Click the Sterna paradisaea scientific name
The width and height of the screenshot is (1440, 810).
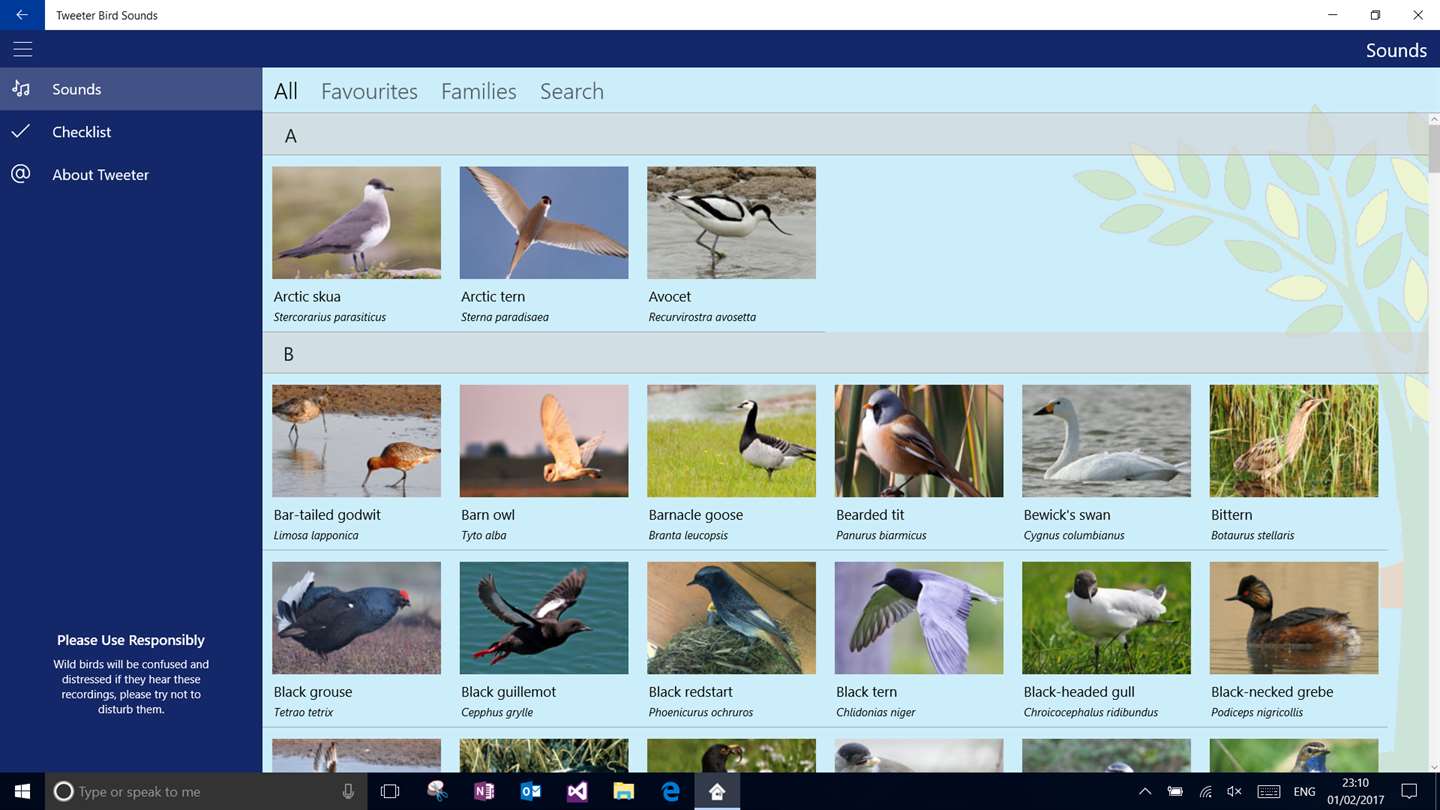505,317
